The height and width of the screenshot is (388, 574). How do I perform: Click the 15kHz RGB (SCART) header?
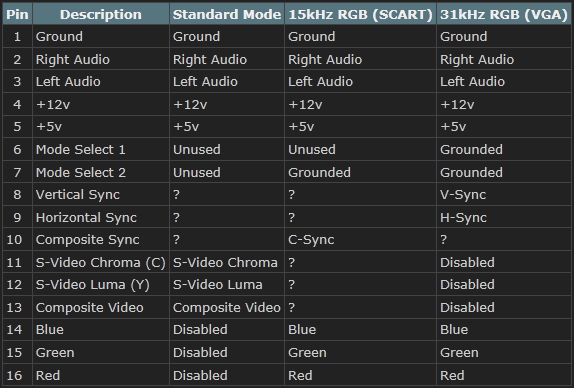coord(361,14)
